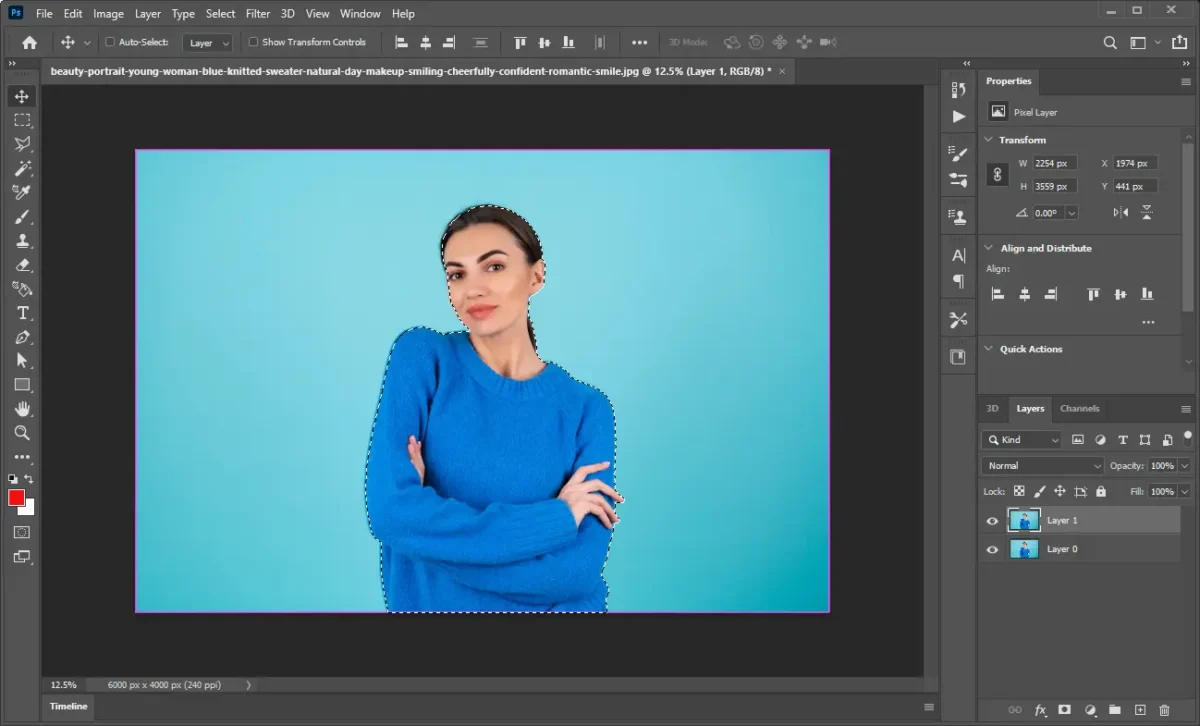Enable Show Transform Controls checkbox
The width and height of the screenshot is (1200, 726).
[x=253, y=42]
